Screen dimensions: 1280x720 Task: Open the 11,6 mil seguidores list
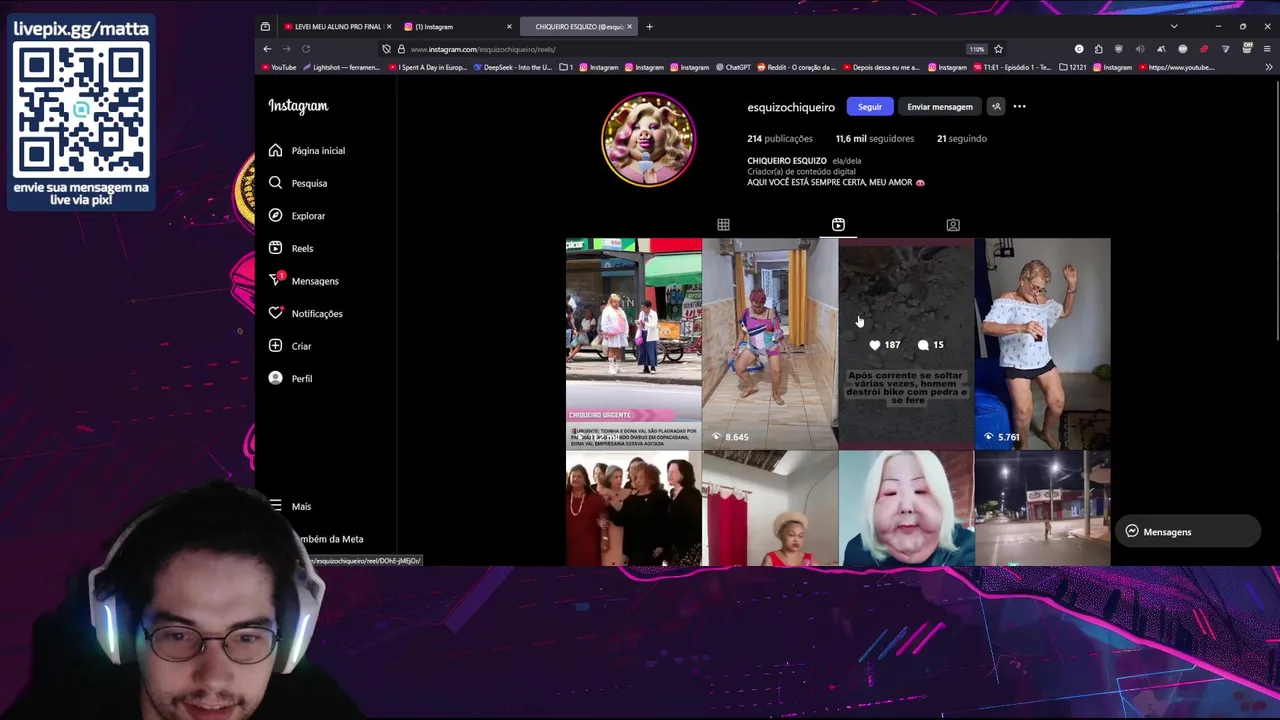(x=875, y=139)
